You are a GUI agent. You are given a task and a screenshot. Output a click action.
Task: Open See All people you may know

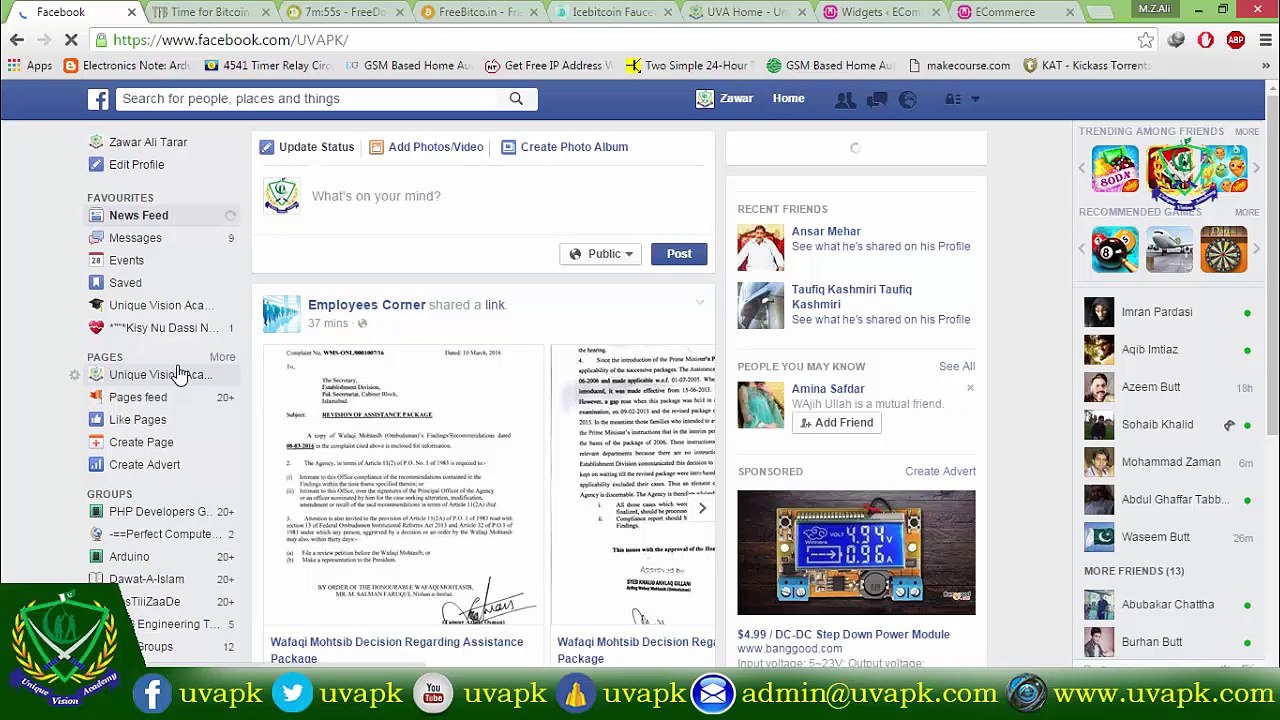[x=957, y=366]
